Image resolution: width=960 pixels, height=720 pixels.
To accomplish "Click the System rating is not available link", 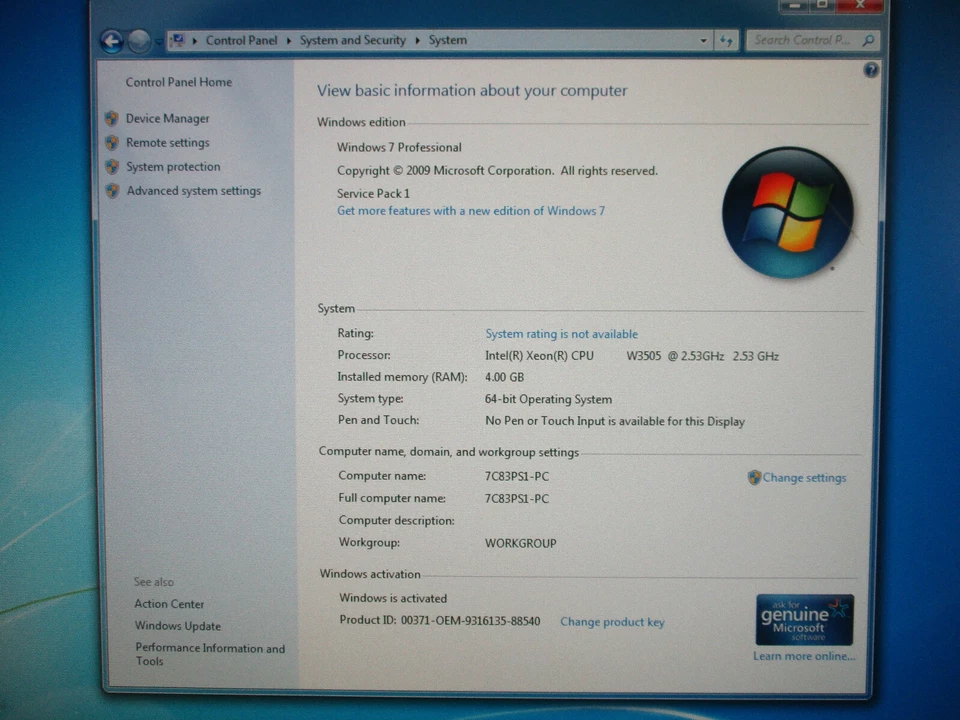I will [561, 333].
